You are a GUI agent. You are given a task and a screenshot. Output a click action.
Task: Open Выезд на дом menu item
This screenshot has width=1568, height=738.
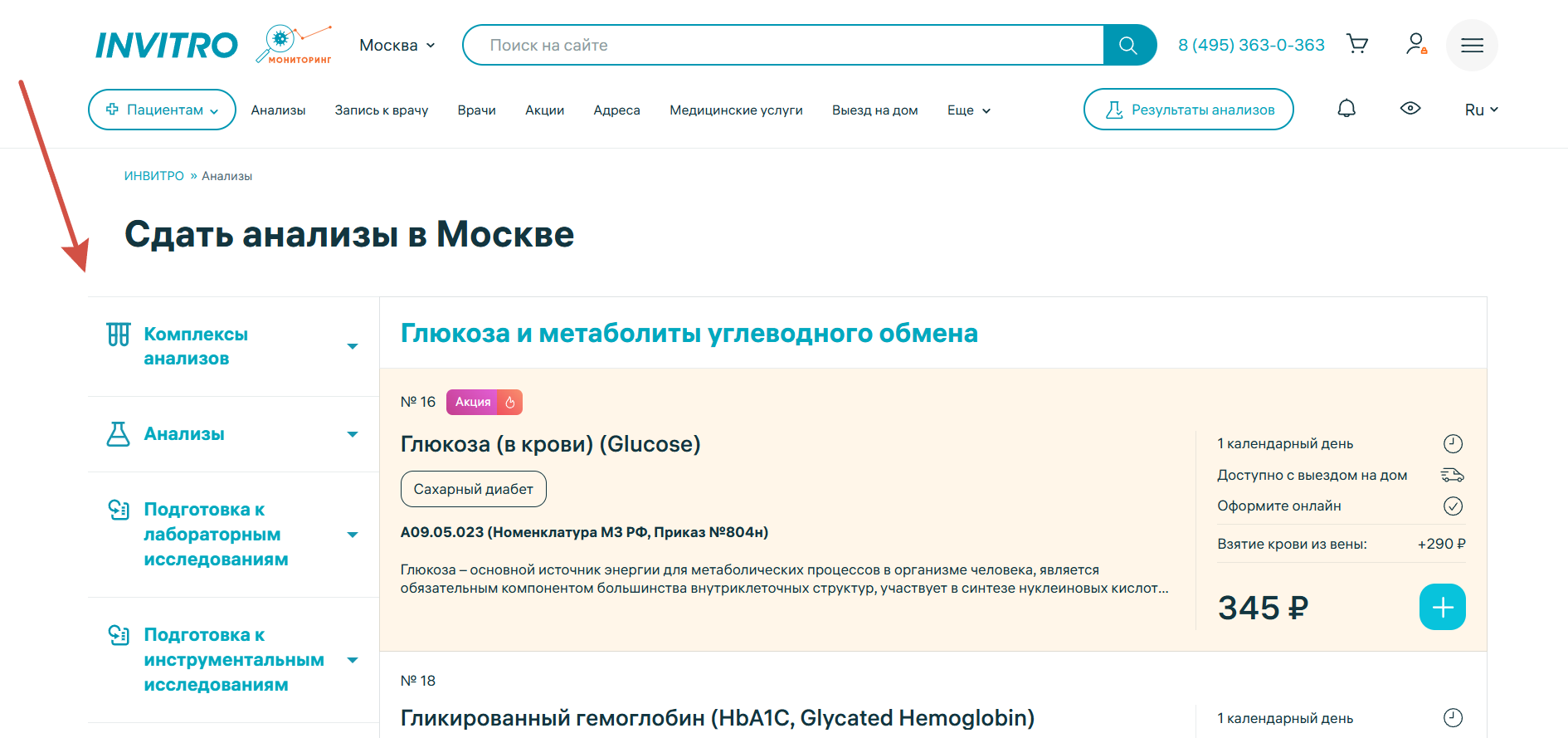pos(874,110)
